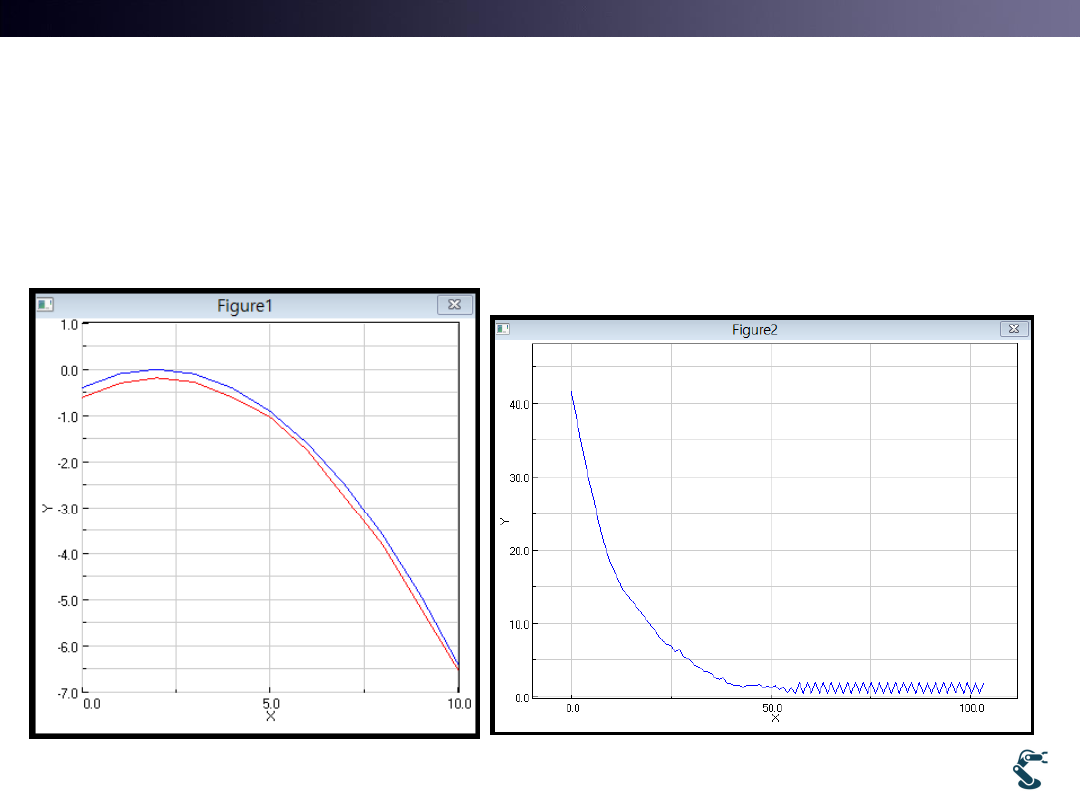Select the Y axis label in Figure1

46,508
